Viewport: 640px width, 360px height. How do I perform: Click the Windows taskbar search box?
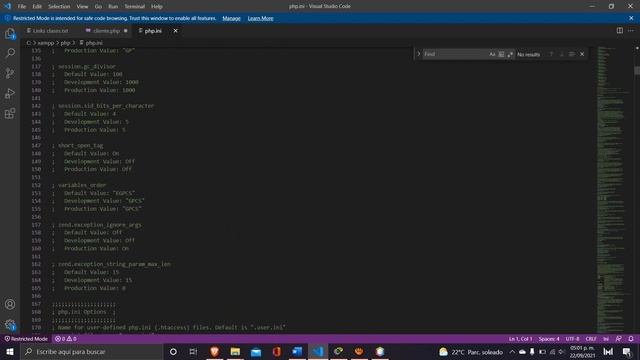tap(91, 351)
